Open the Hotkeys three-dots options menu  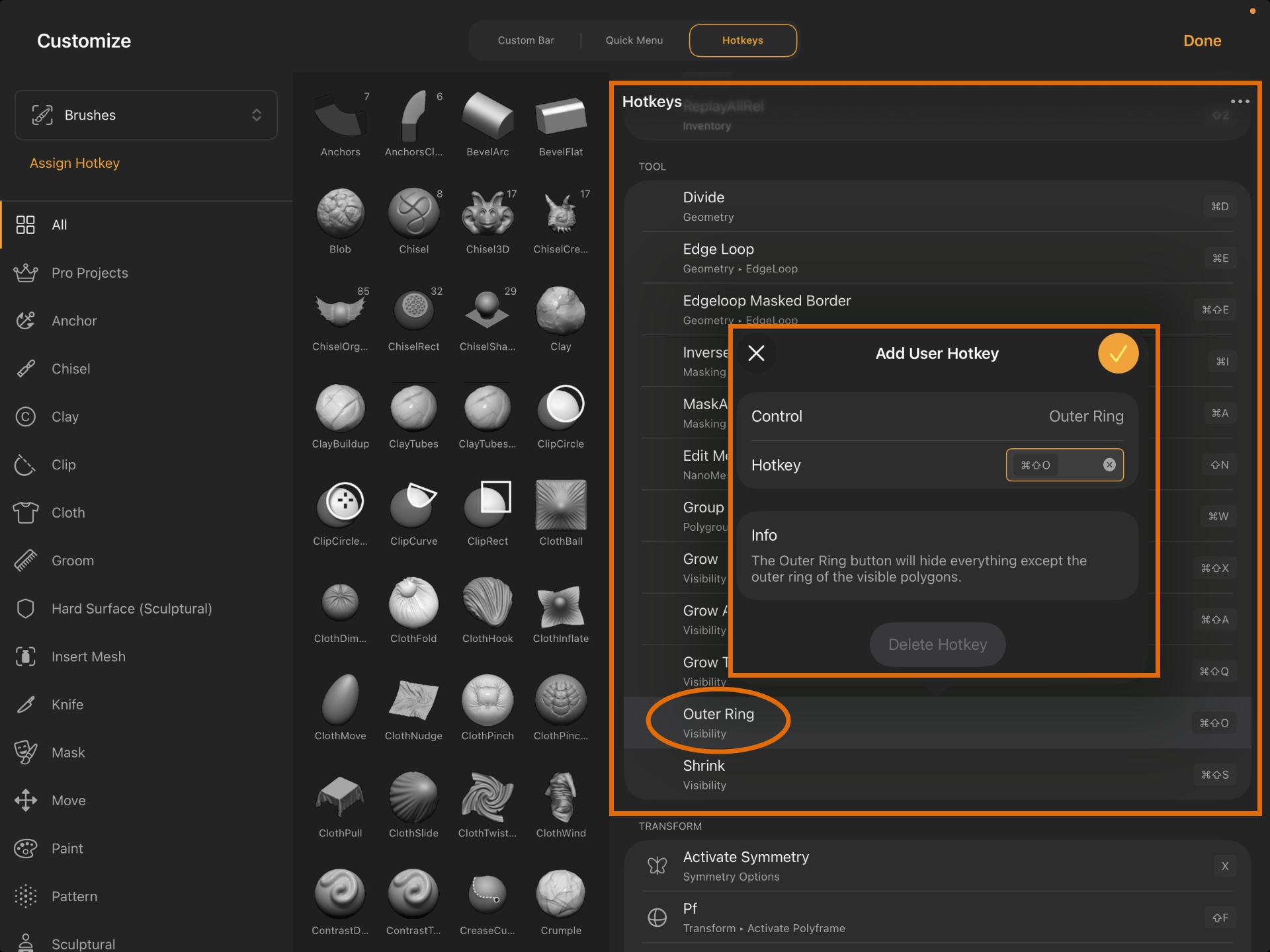coord(1240,101)
